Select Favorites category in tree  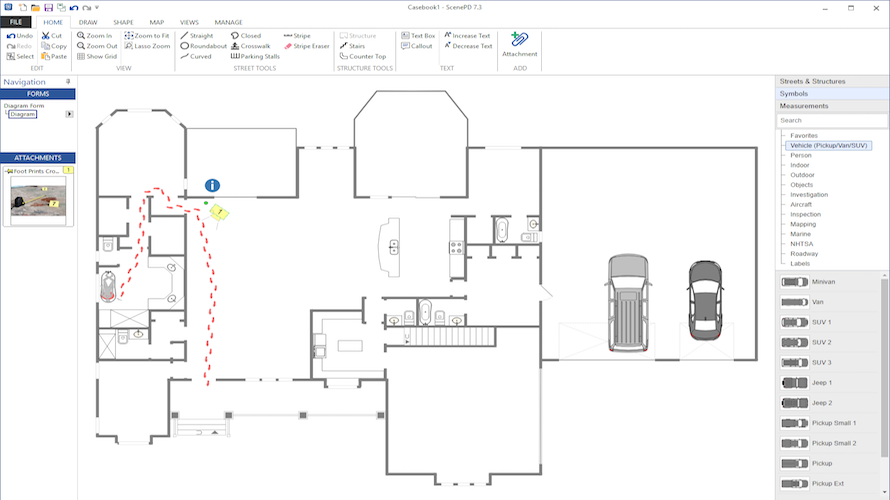(x=804, y=136)
